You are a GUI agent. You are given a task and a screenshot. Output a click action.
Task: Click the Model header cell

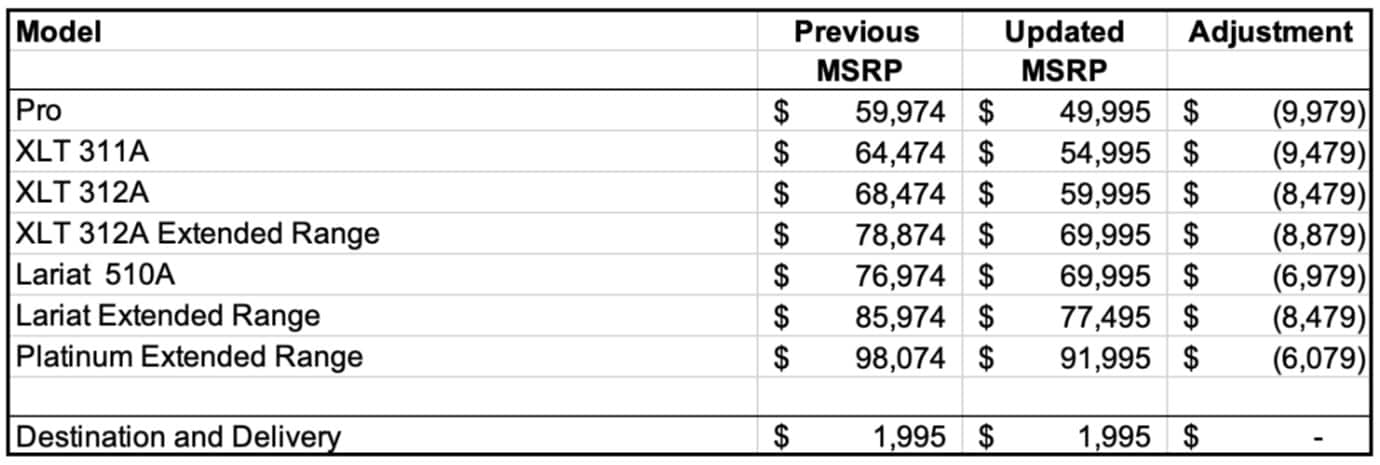(60, 31)
